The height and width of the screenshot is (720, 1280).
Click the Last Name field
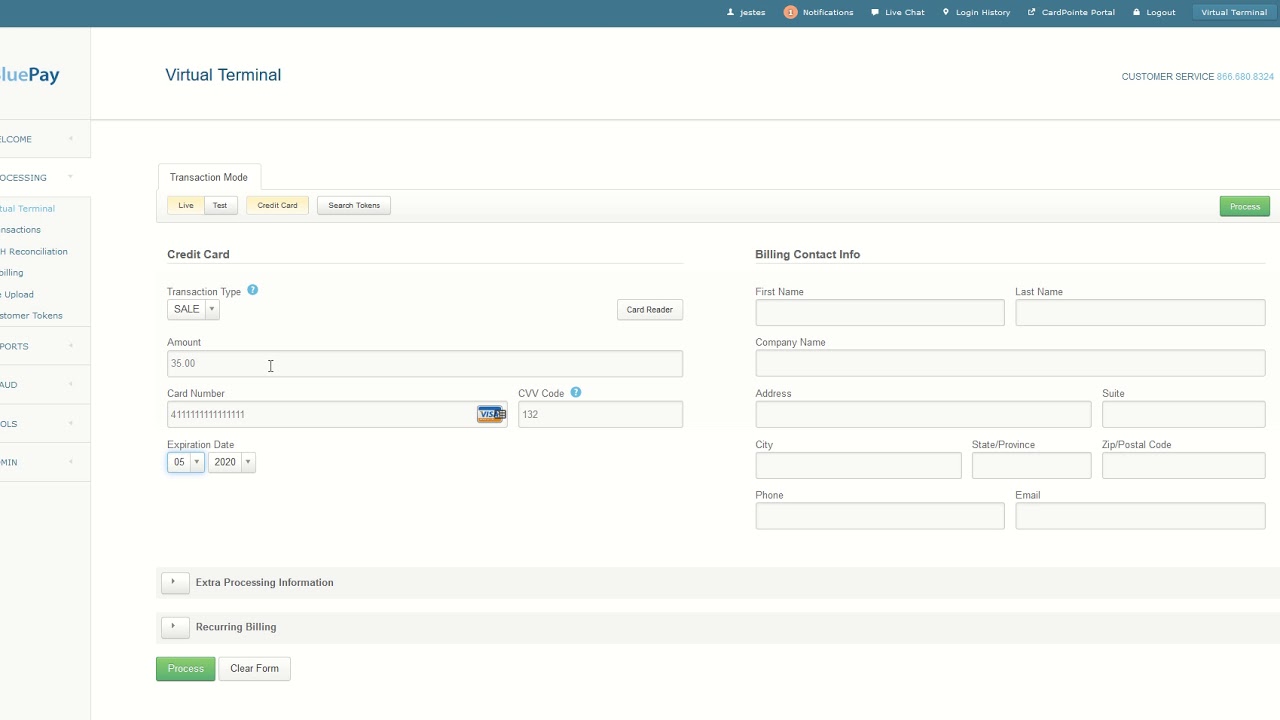click(1140, 312)
